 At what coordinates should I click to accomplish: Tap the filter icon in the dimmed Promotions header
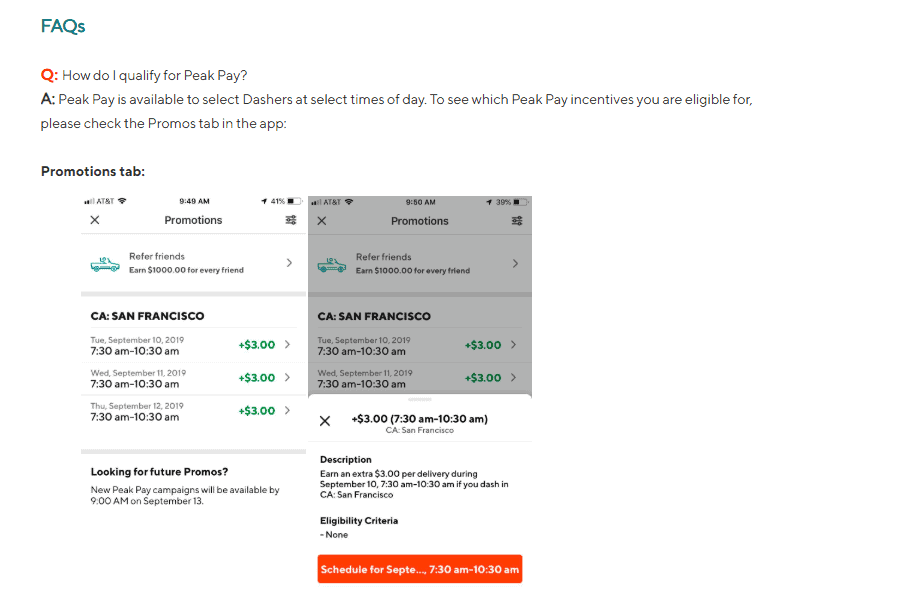coord(517,221)
